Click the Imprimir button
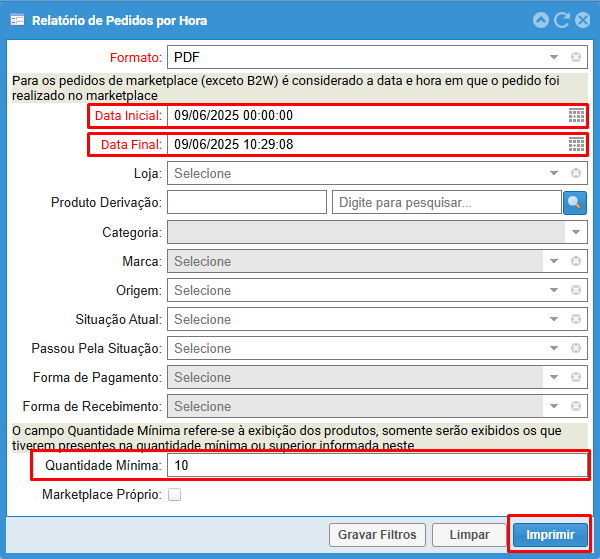Screen dimensions: 600x559 (550, 535)
